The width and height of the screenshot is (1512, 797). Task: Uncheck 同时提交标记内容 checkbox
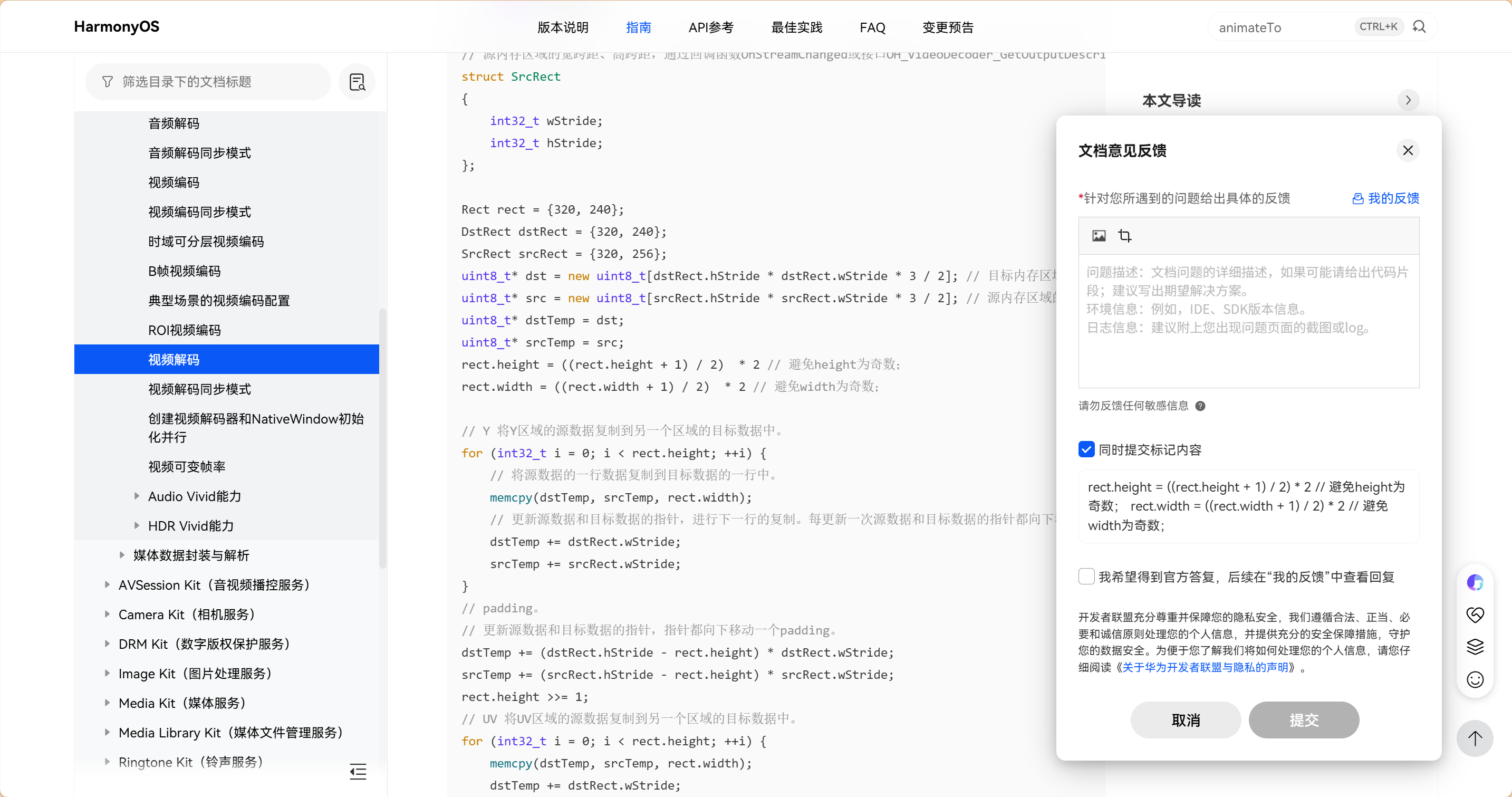click(1086, 449)
